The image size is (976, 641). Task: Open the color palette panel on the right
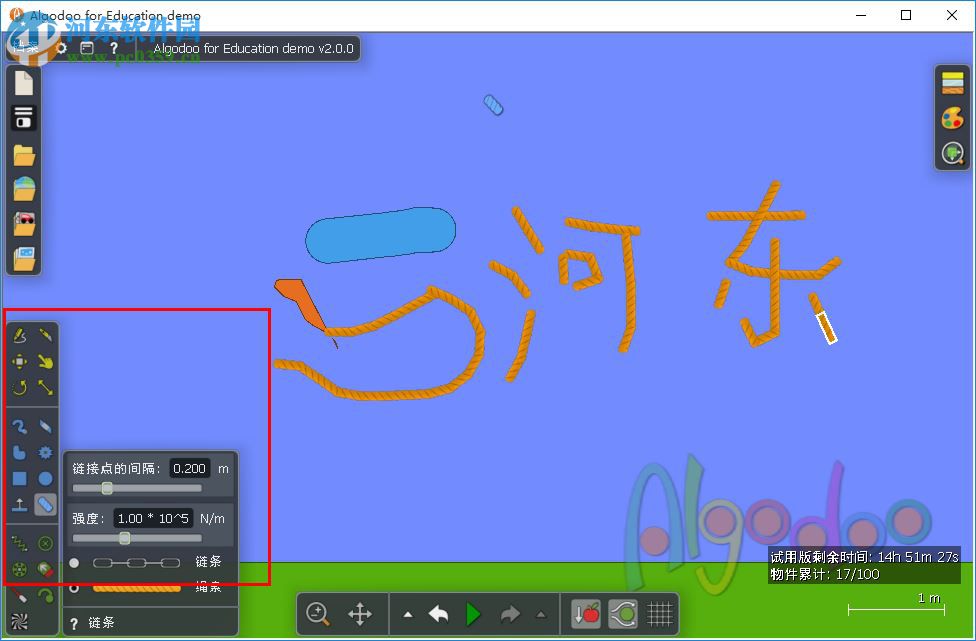pyautogui.click(x=951, y=118)
